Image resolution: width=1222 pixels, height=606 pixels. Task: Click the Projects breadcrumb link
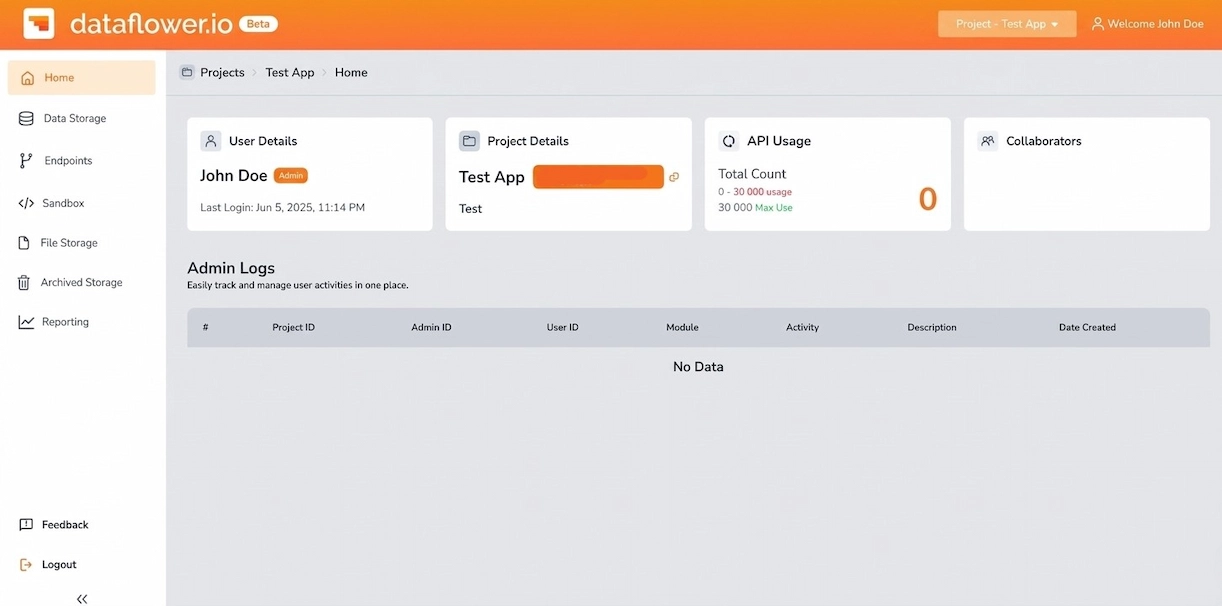[x=222, y=72]
